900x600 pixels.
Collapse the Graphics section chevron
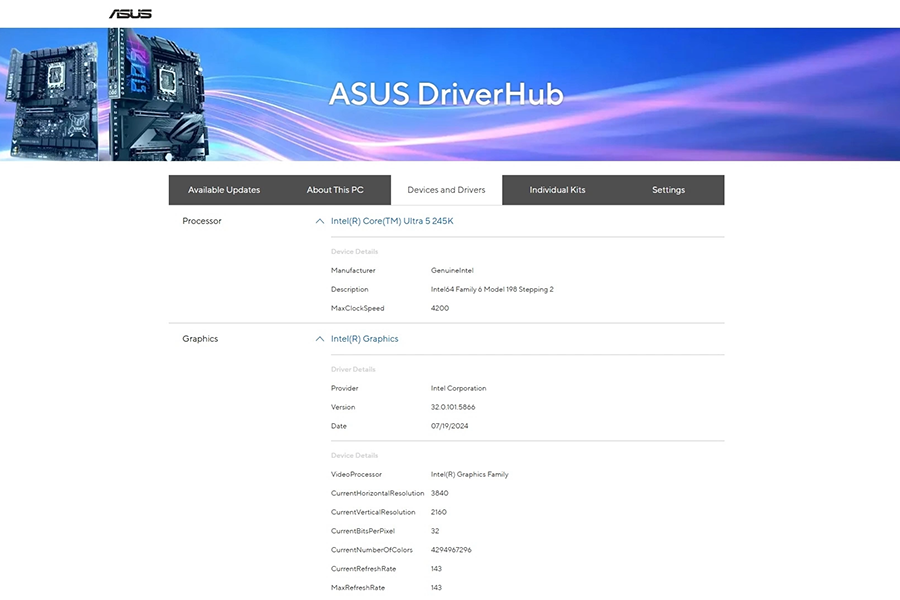click(x=319, y=338)
